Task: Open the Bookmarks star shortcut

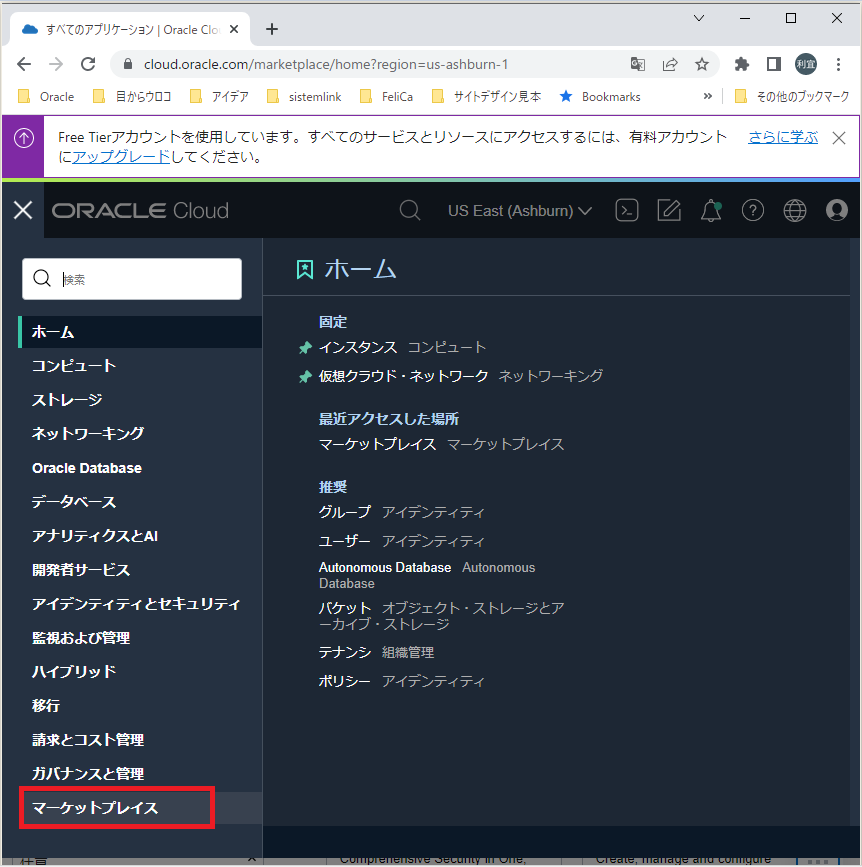Action: [x=600, y=97]
